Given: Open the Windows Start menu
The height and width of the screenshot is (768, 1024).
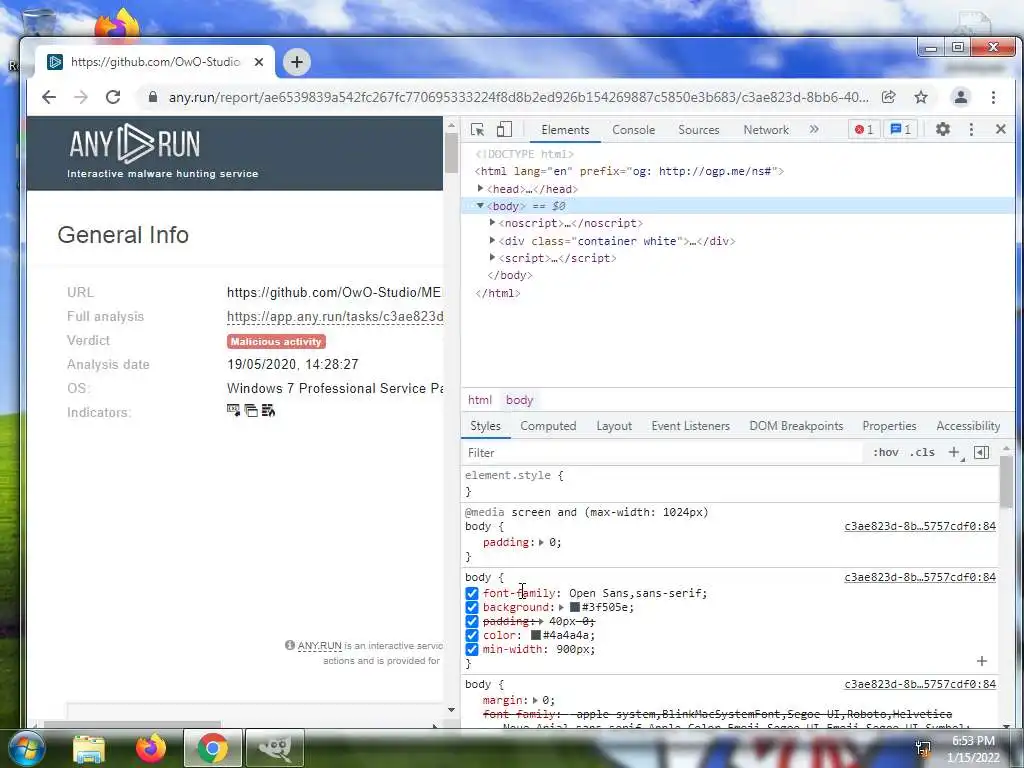Looking at the screenshot, I should pyautogui.click(x=26, y=748).
